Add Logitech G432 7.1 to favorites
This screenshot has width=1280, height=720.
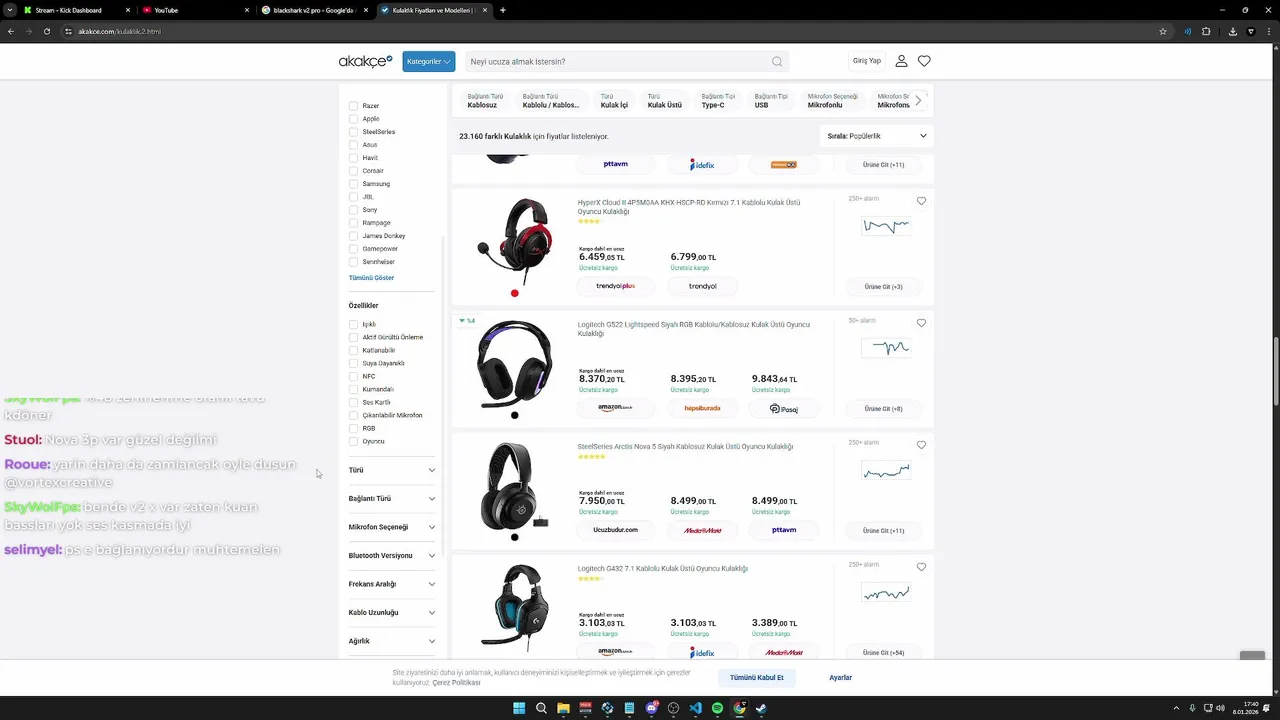922,567
